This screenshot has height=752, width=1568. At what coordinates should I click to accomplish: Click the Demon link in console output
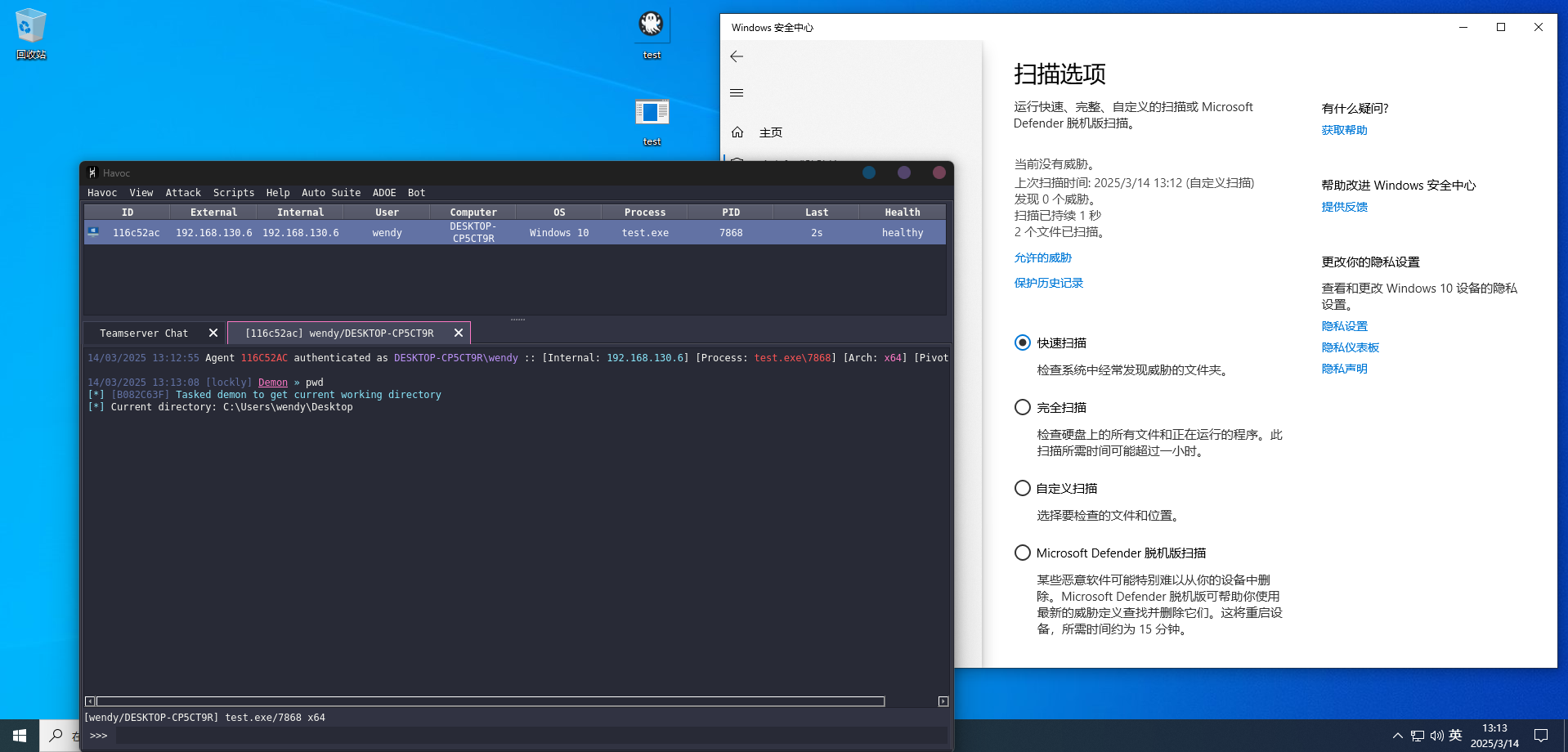[x=273, y=383]
